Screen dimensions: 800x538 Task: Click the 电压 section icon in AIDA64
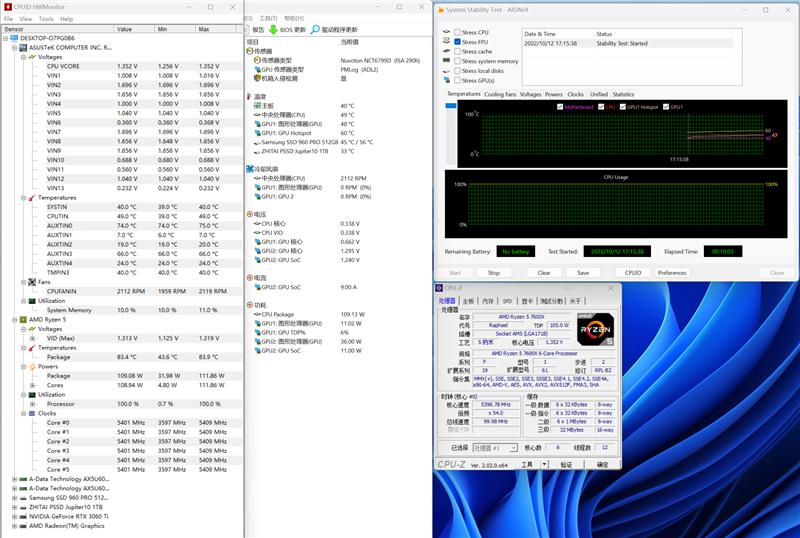(x=250, y=214)
